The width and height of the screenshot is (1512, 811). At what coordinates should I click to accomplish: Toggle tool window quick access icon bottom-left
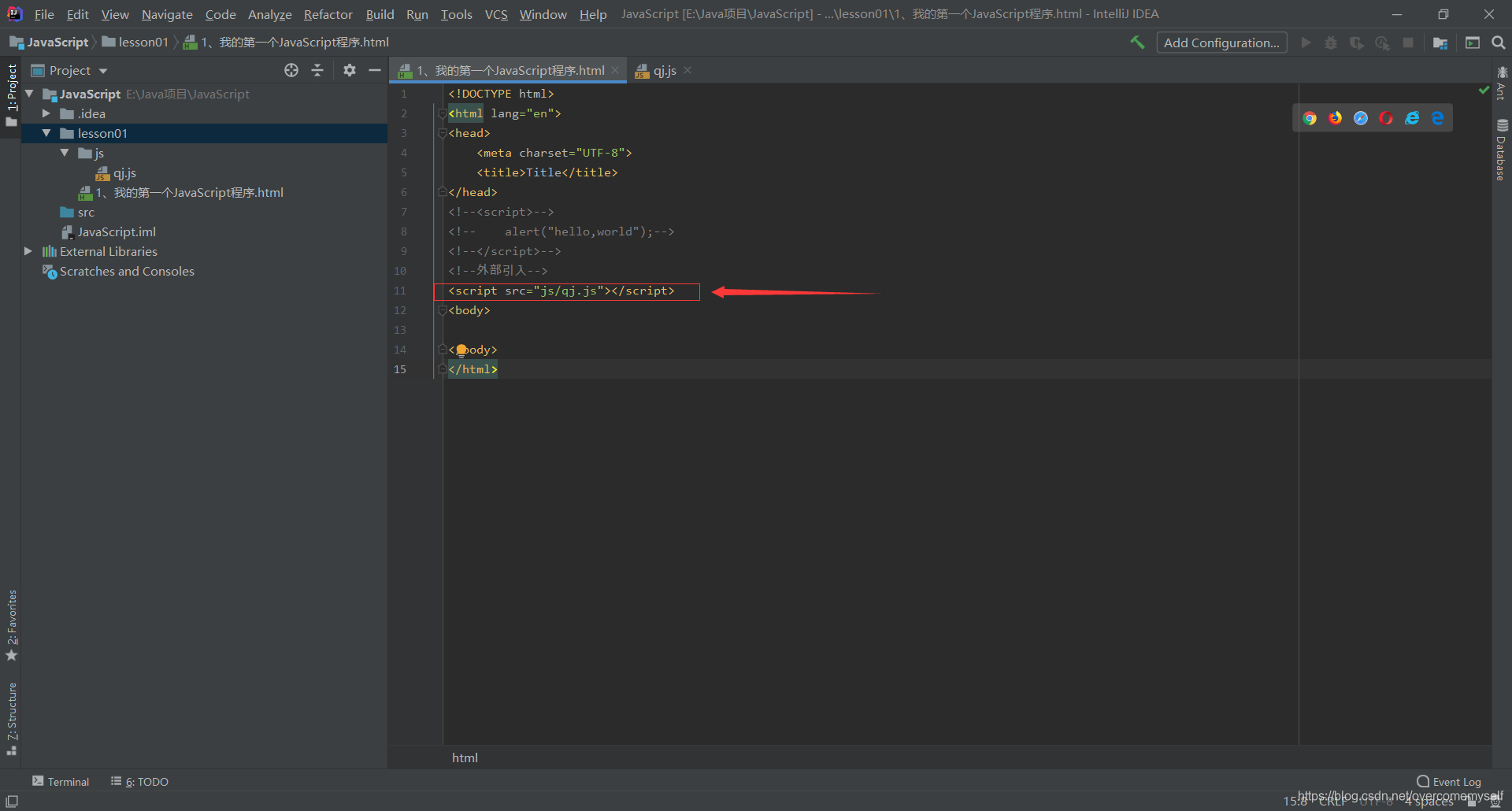(x=12, y=801)
